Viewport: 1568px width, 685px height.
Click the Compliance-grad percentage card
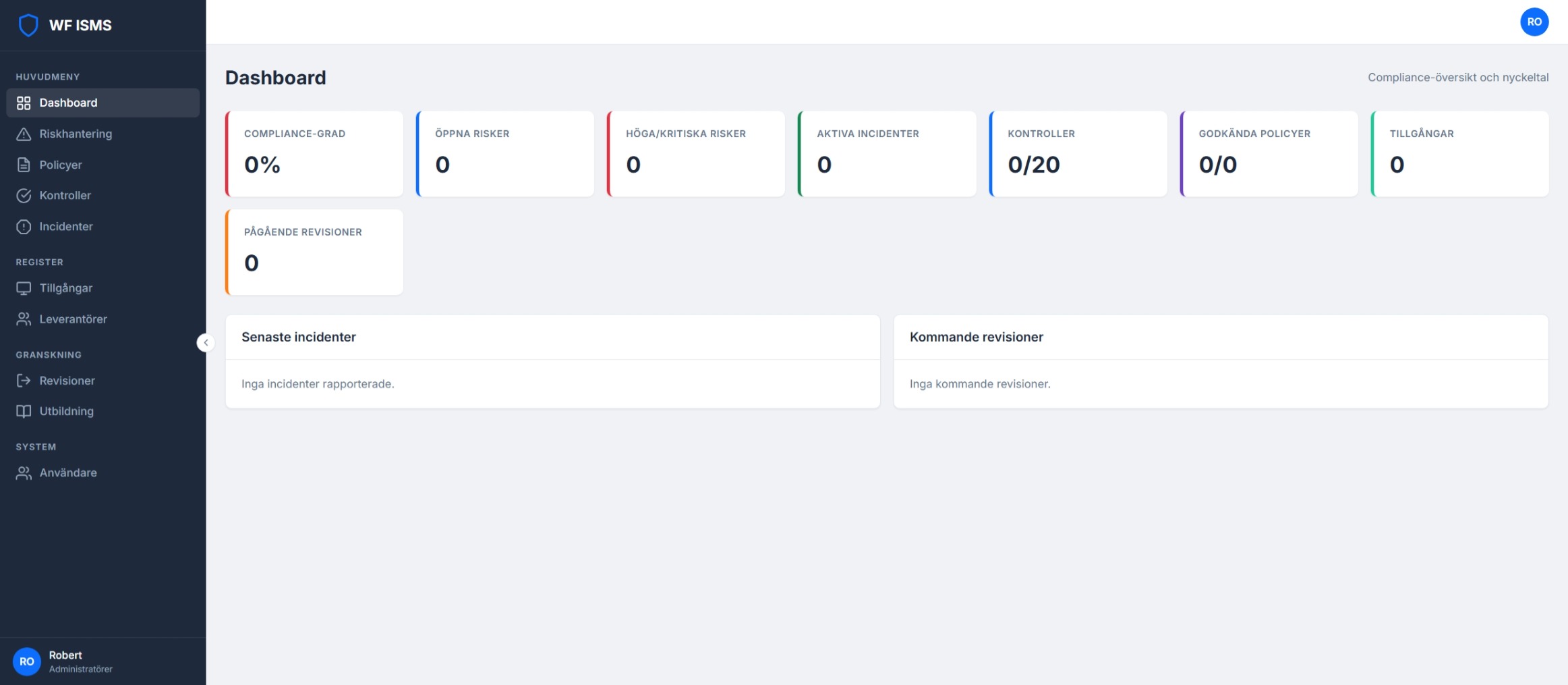(314, 153)
